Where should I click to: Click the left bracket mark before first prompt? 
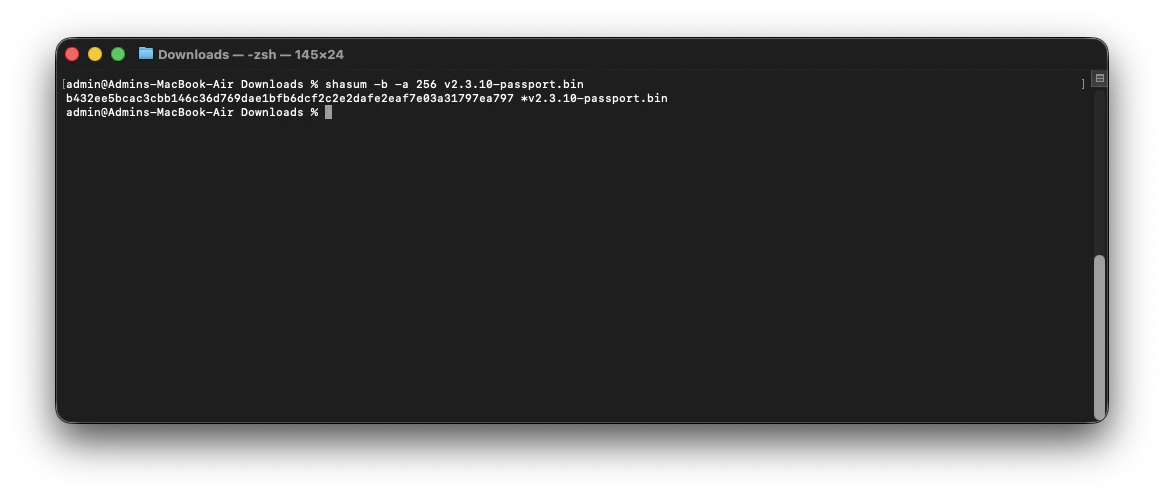63,84
